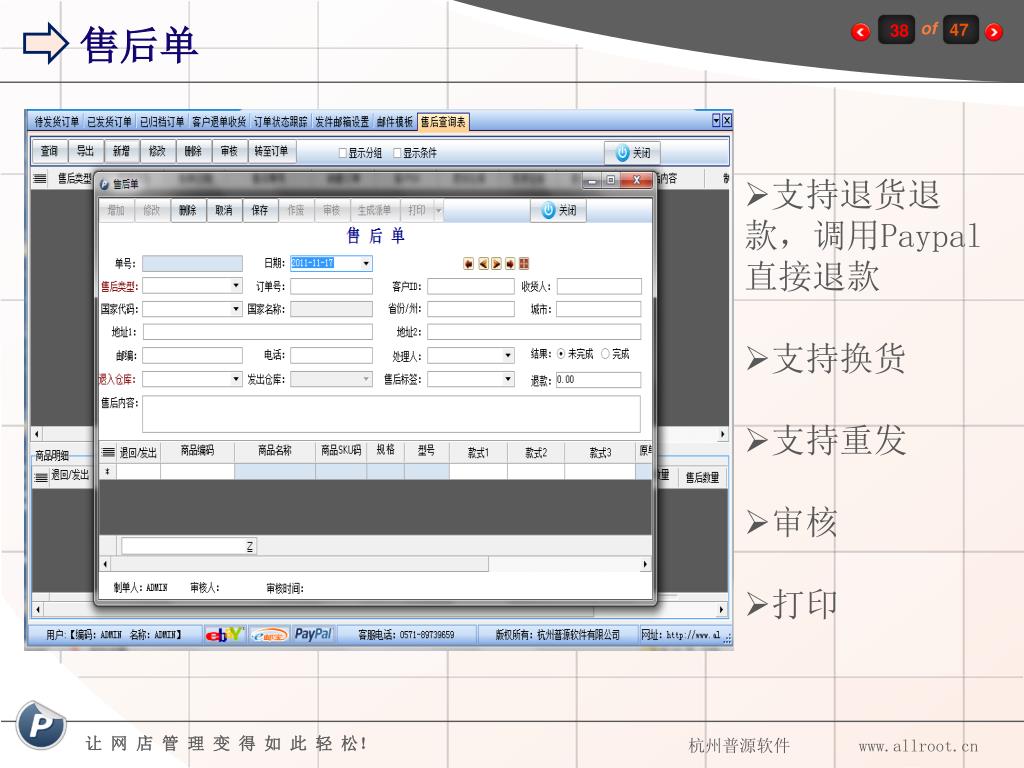Open the 售后标签 dropdown

pos(507,379)
